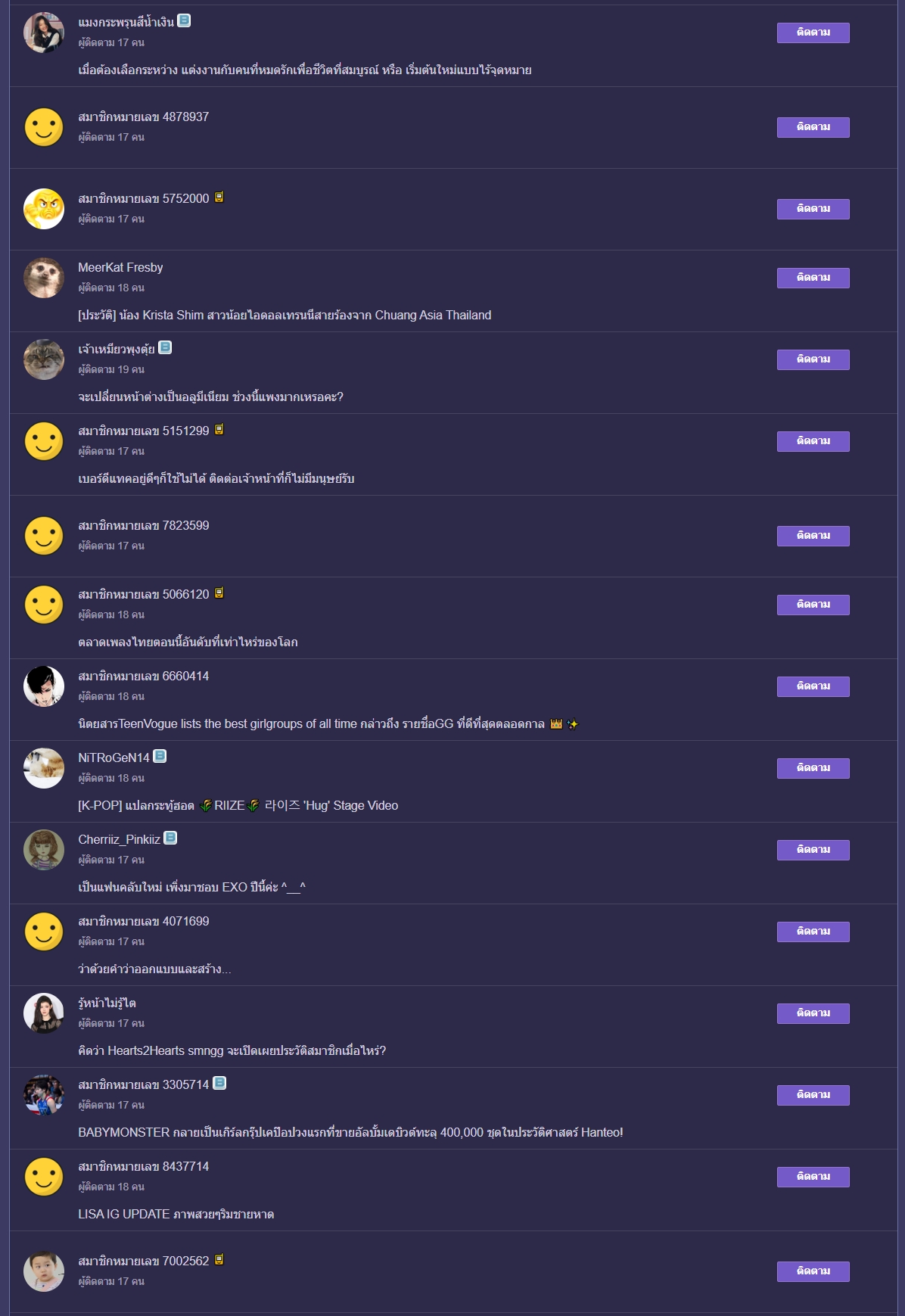The height and width of the screenshot is (1316, 905).
Task: Follow NiTRoGeN14 using the ติดตาม button
Action: pos(813,768)
